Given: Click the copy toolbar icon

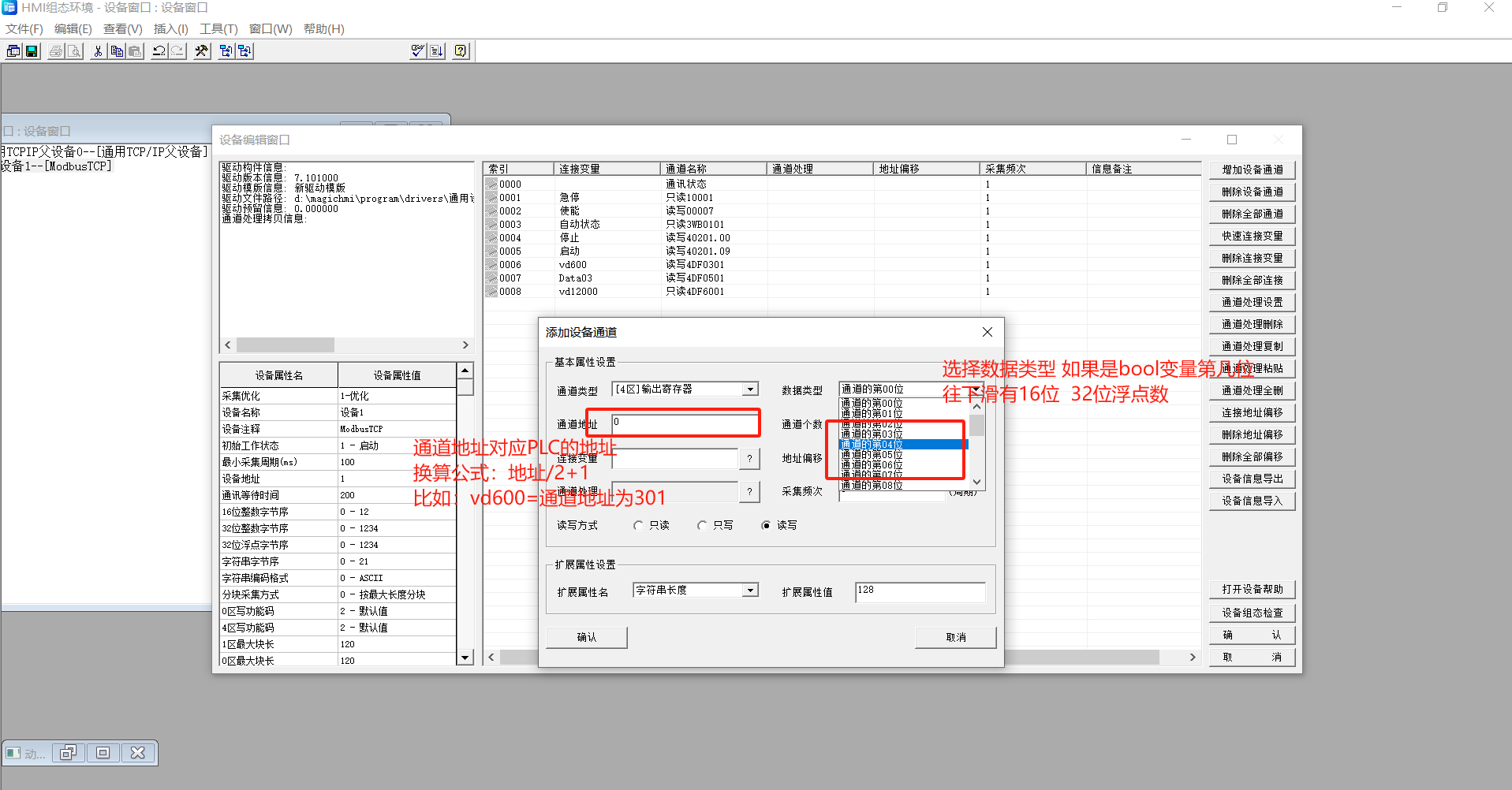Looking at the screenshot, I should coord(117,51).
